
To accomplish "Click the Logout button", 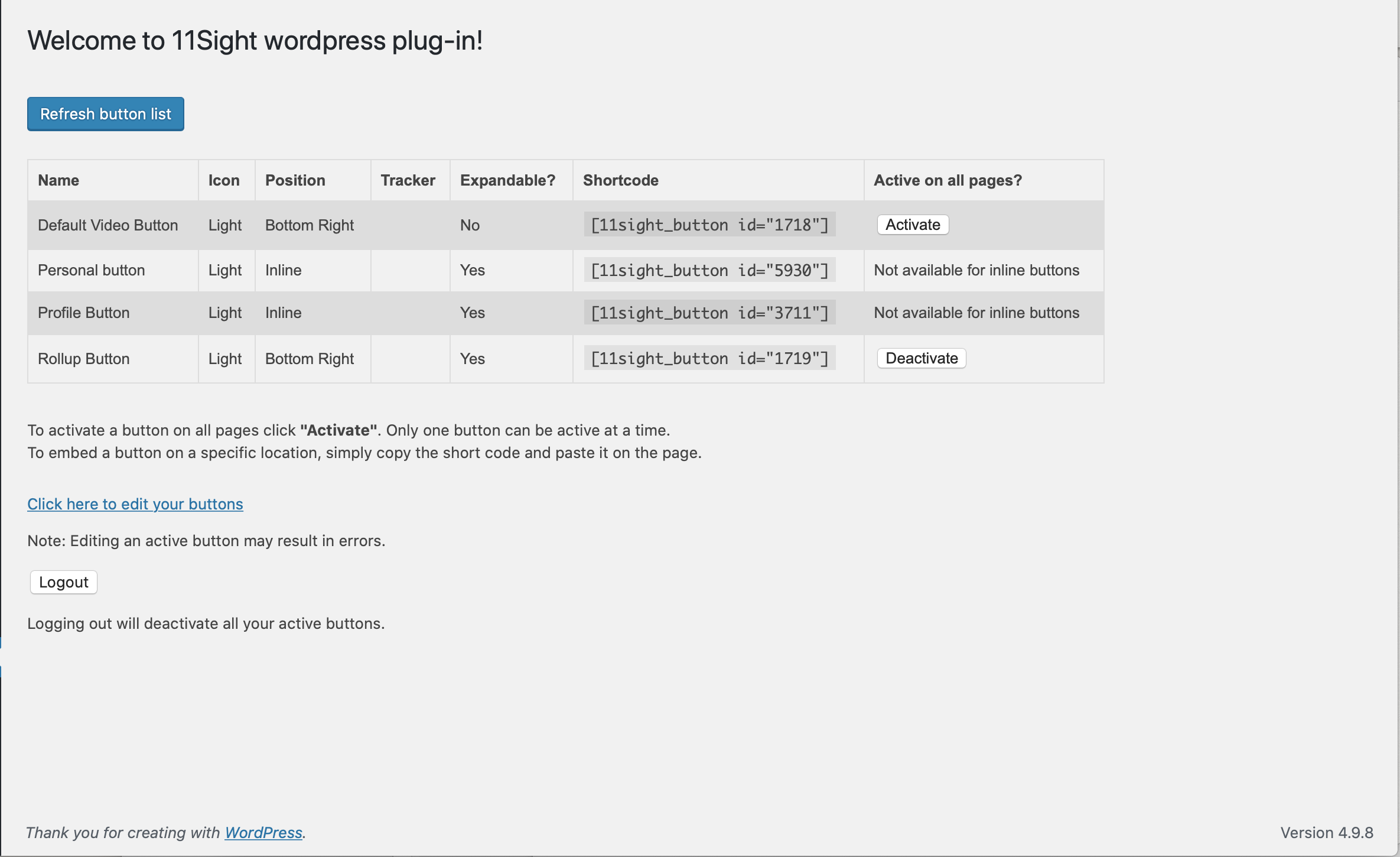I will pyautogui.click(x=64, y=582).
